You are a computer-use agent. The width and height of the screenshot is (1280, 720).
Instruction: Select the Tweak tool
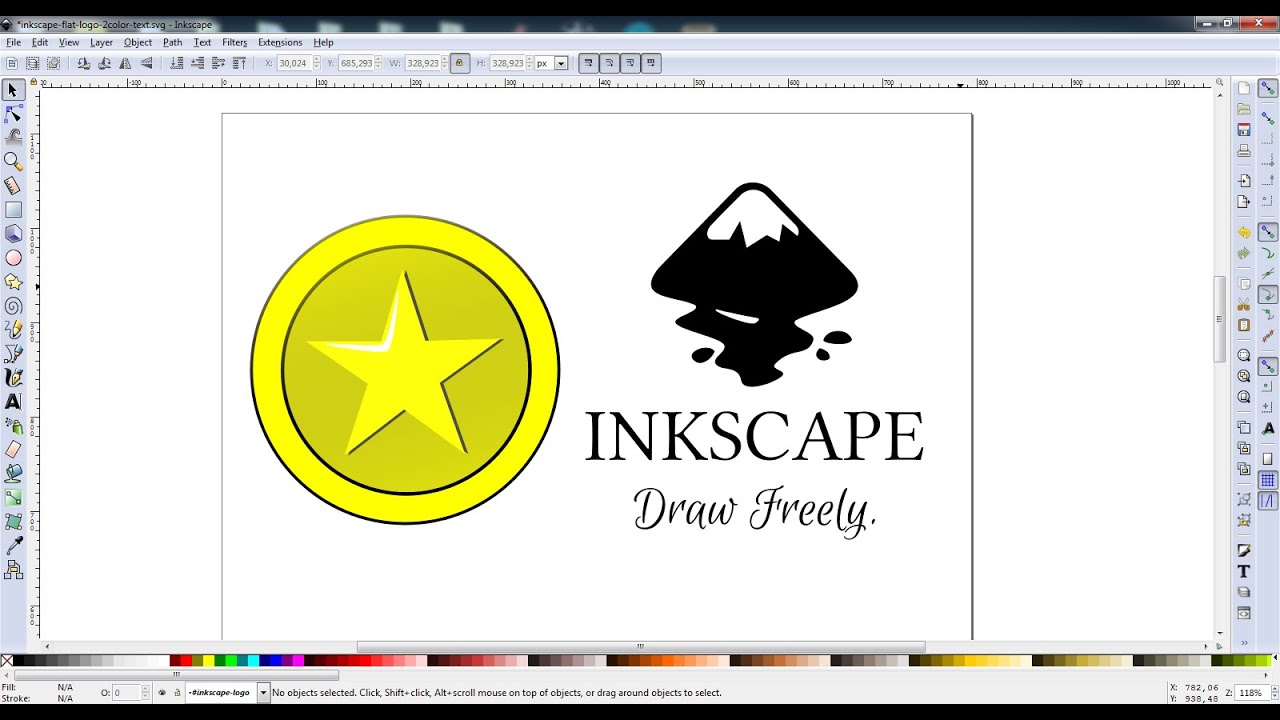tap(13, 138)
